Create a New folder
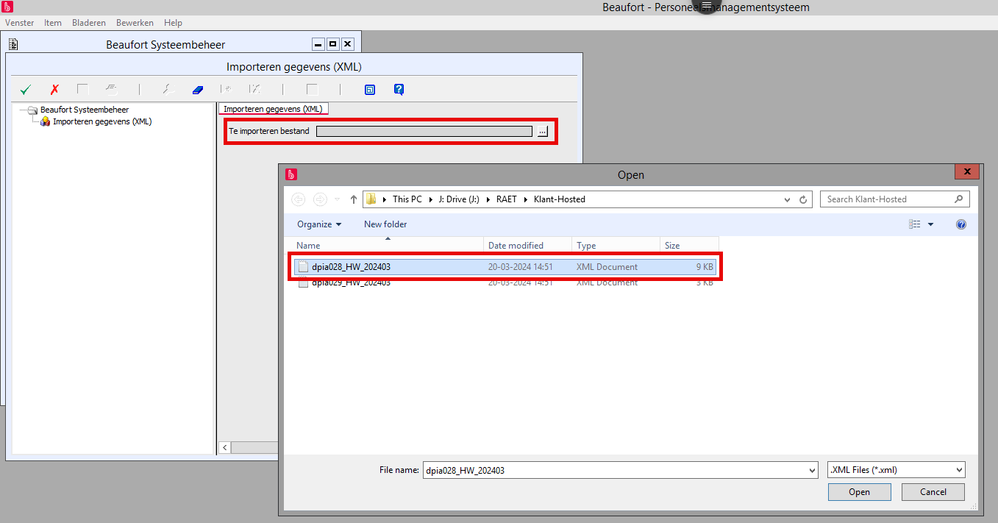This screenshot has width=998, height=523. click(385, 224)
